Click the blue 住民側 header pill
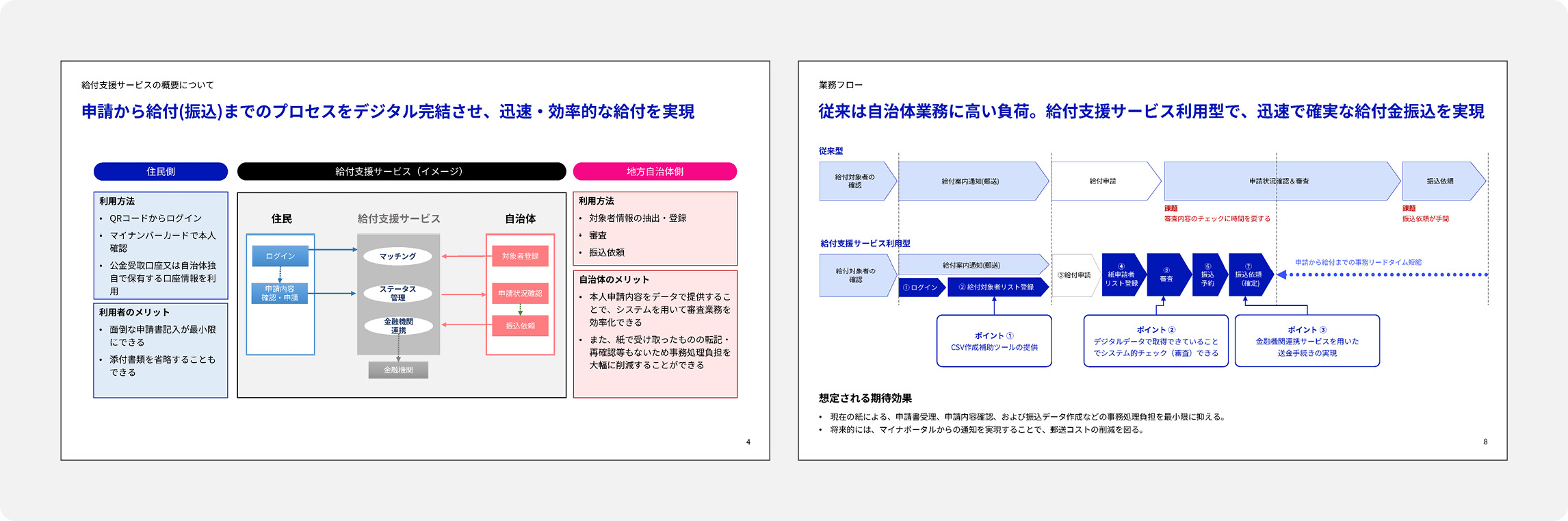Image resolution: width=1568 pixels, height=521 pixels. click(161, 171)
